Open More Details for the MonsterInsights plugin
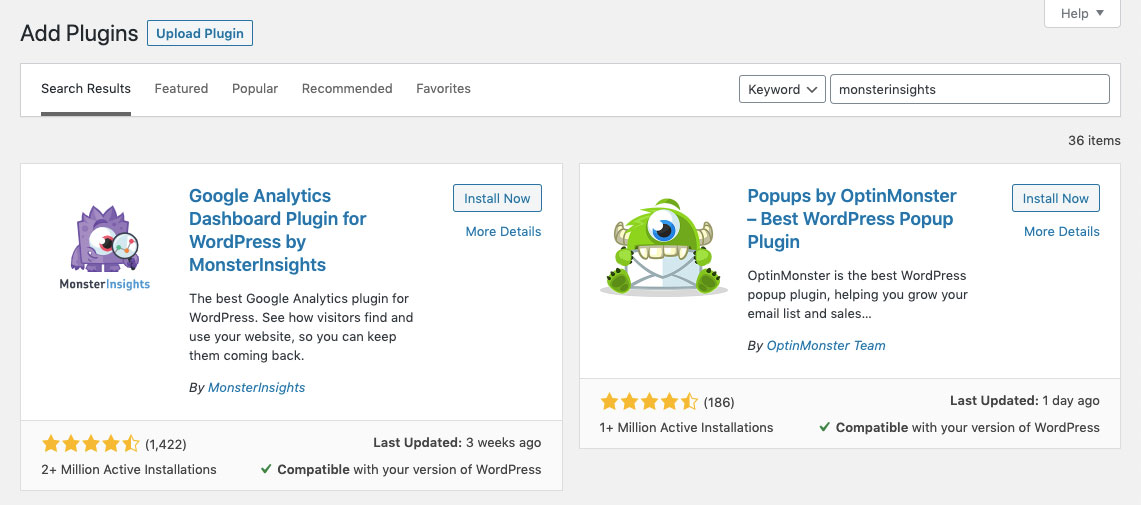Screen dimensions: 1141x505 pyautogui.click(x=503, y=231)
